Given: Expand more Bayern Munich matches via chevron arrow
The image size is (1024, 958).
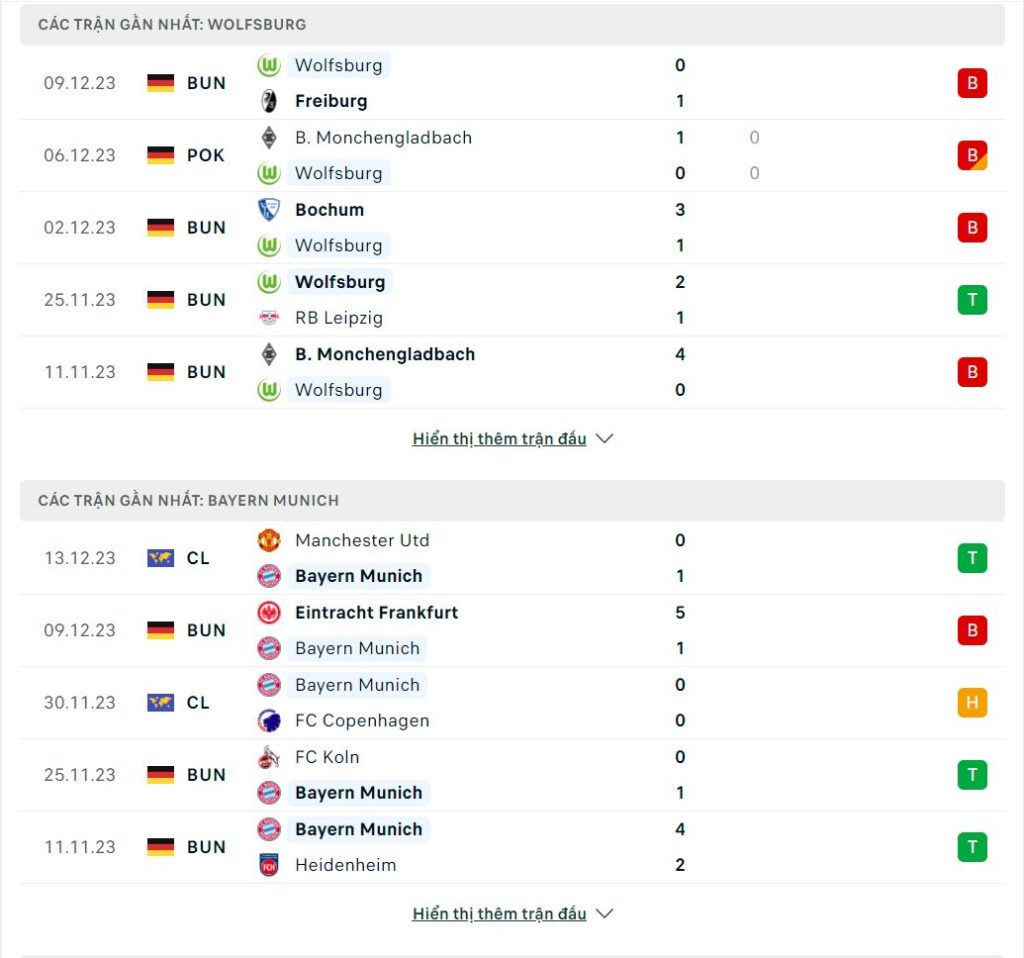Looking at the screenshot, I should coord(605,913).
